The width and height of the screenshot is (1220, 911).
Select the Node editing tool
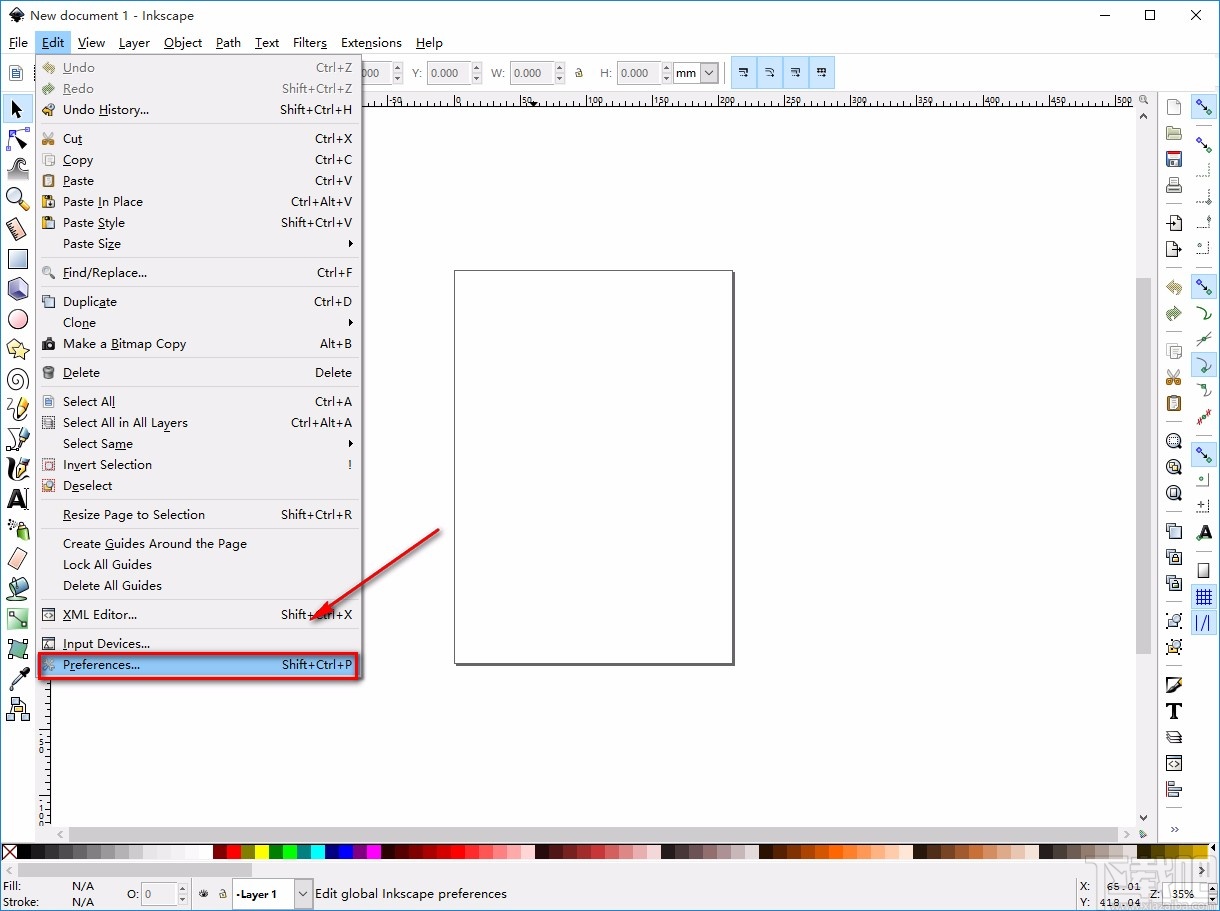[x=17, y=138]
